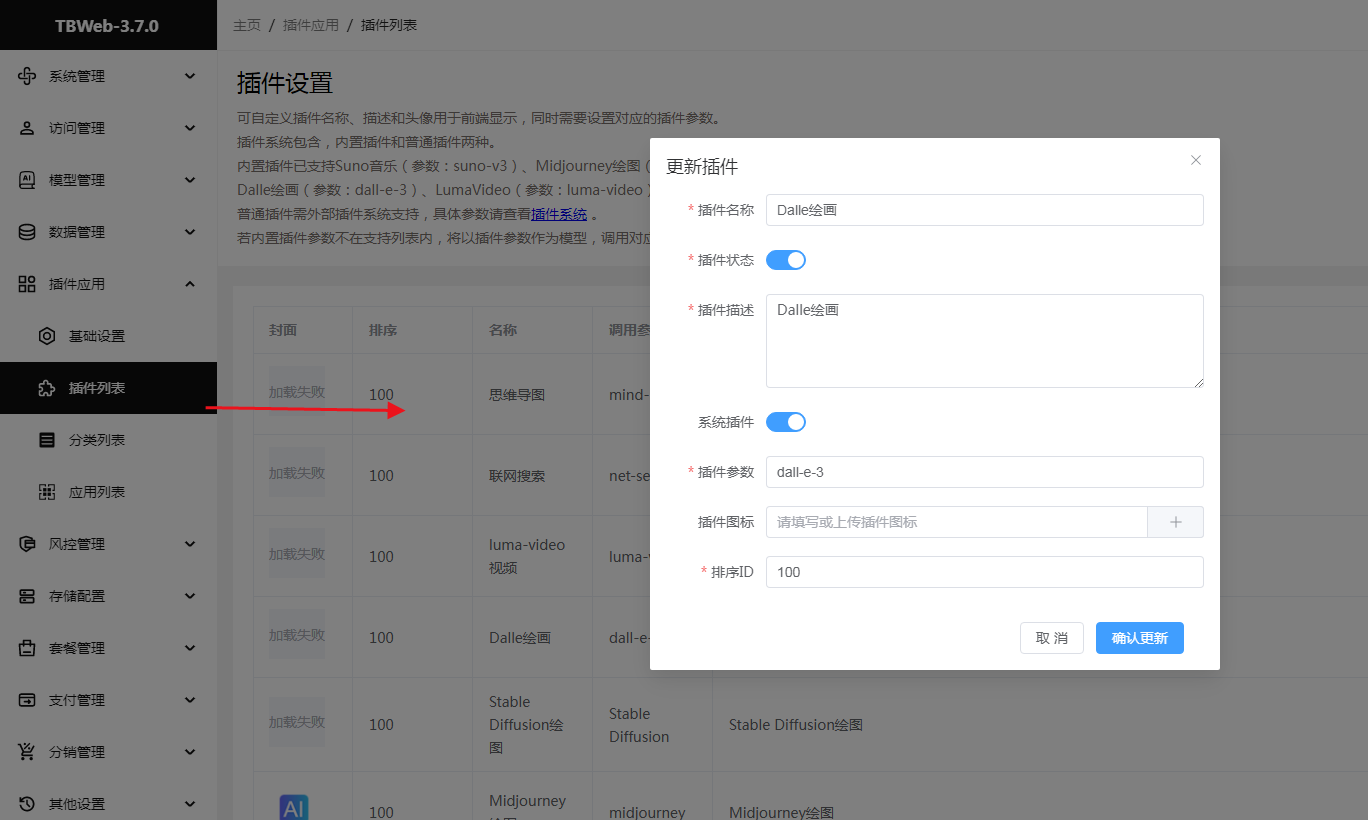Toggle the 插件状态 switch off
The width and height of the screenshot is (1368, 820).
(785, 260)
